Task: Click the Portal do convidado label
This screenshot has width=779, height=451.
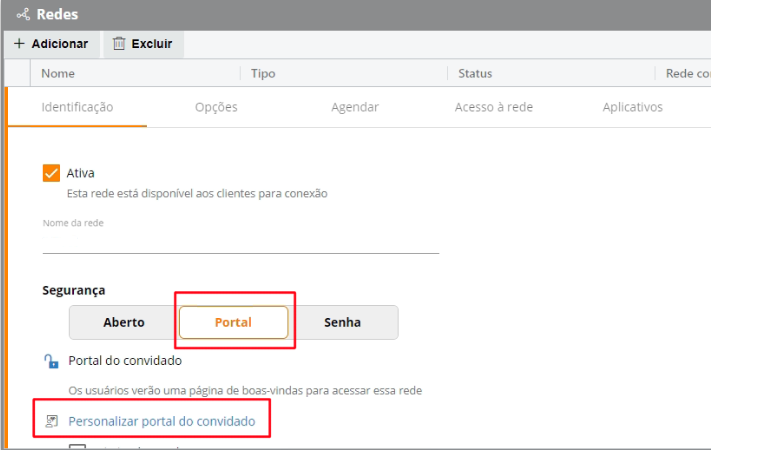Action: point(125,361)
